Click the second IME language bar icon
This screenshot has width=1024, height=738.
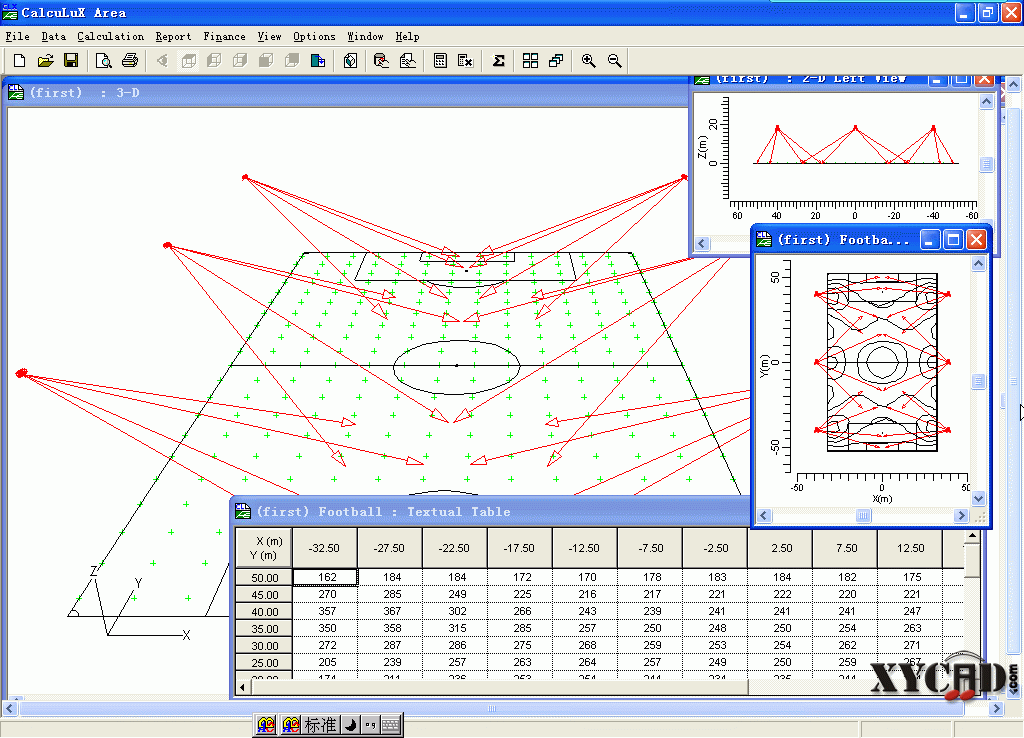pos(291,724)
